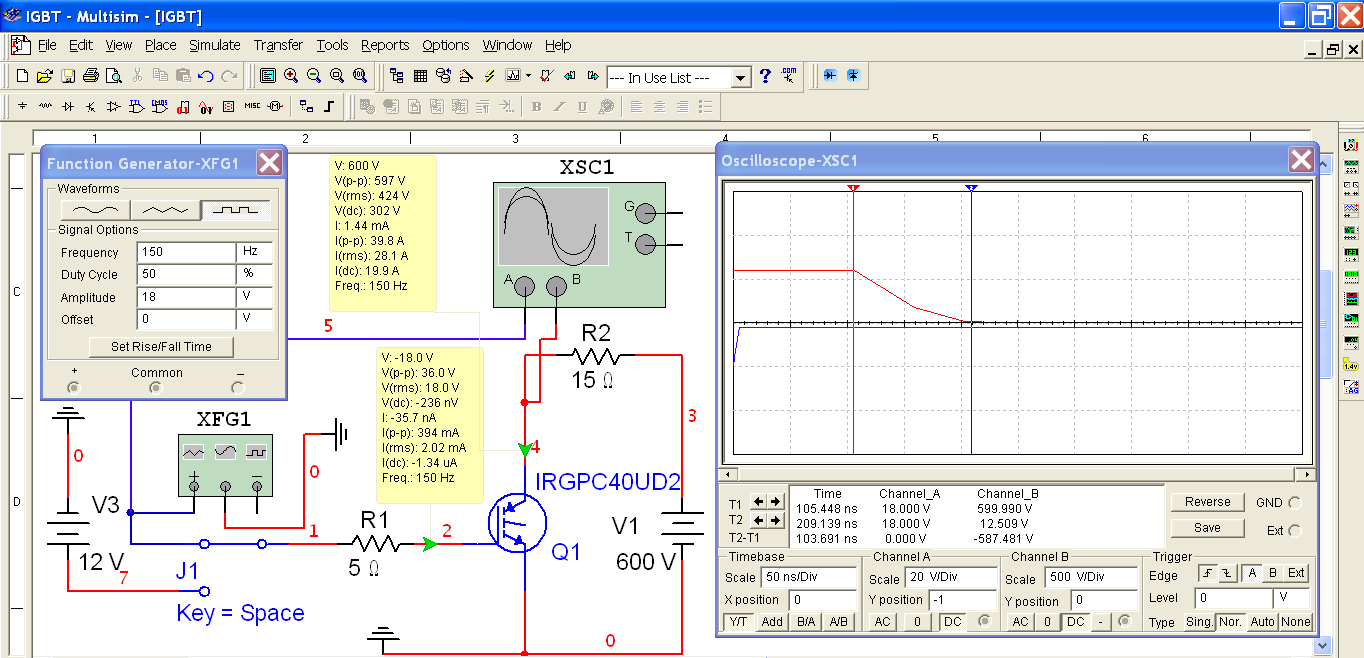Open the Transfer menu
The height and width of the screenshot is (658, 1364).
pyautogui.click(x=278, y=45)
